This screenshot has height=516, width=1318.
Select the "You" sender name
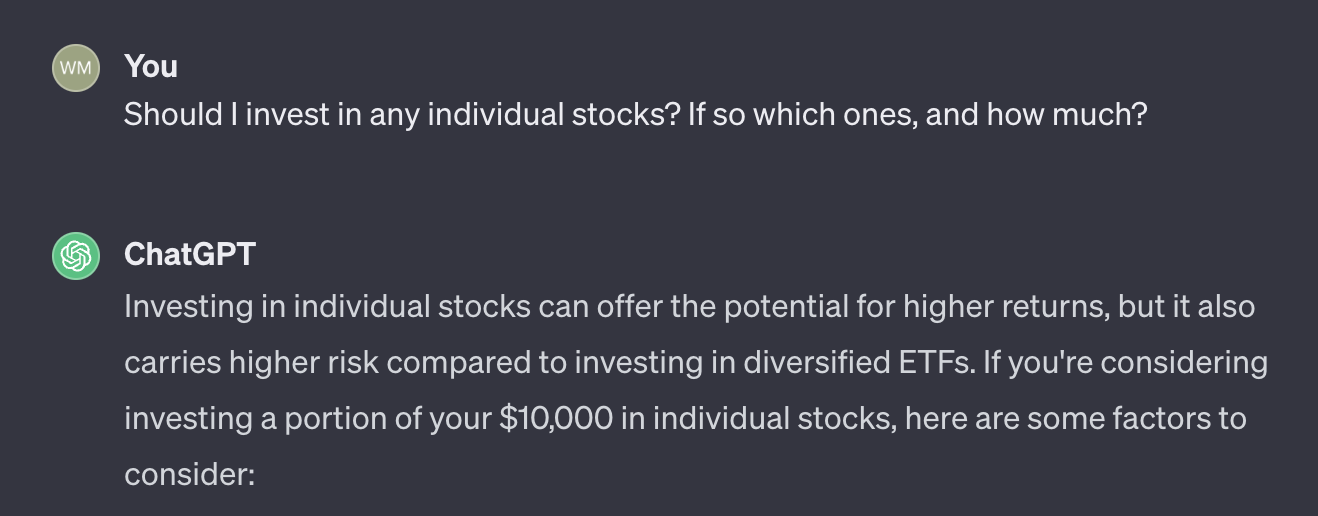(x=151, y=66)
